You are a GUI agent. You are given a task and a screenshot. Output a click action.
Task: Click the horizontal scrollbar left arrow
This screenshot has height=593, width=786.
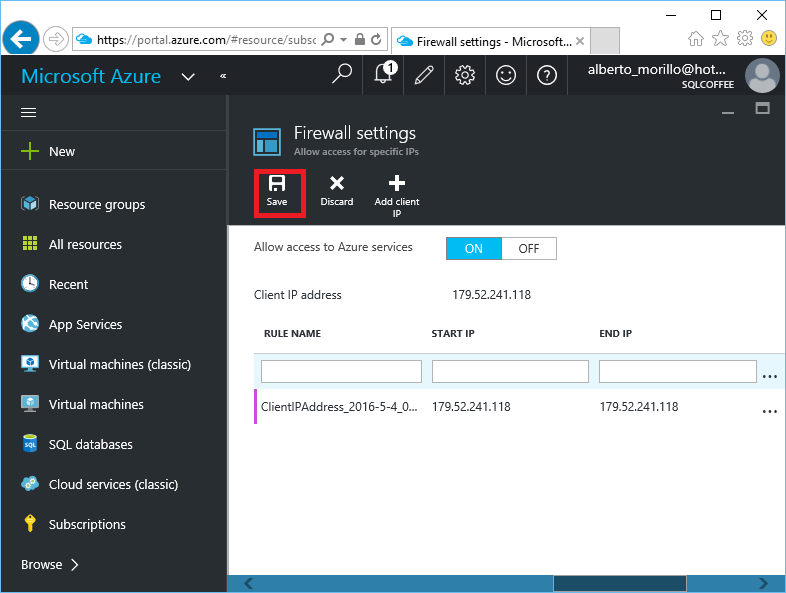pyautogui.click(x=248, y=583)
